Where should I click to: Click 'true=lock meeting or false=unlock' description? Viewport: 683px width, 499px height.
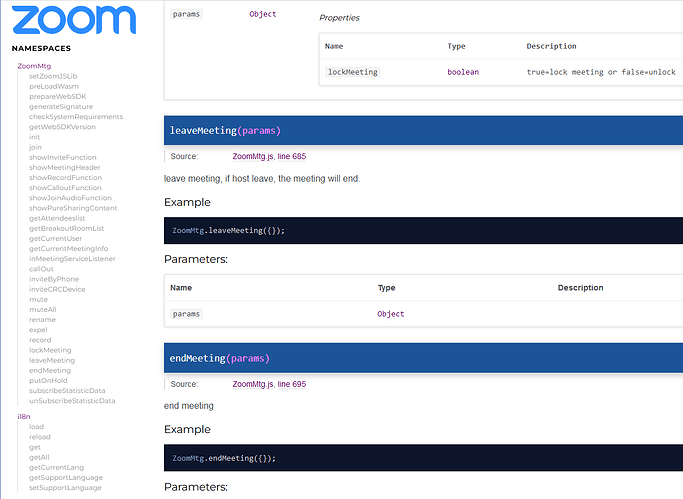tap(601, 72)
